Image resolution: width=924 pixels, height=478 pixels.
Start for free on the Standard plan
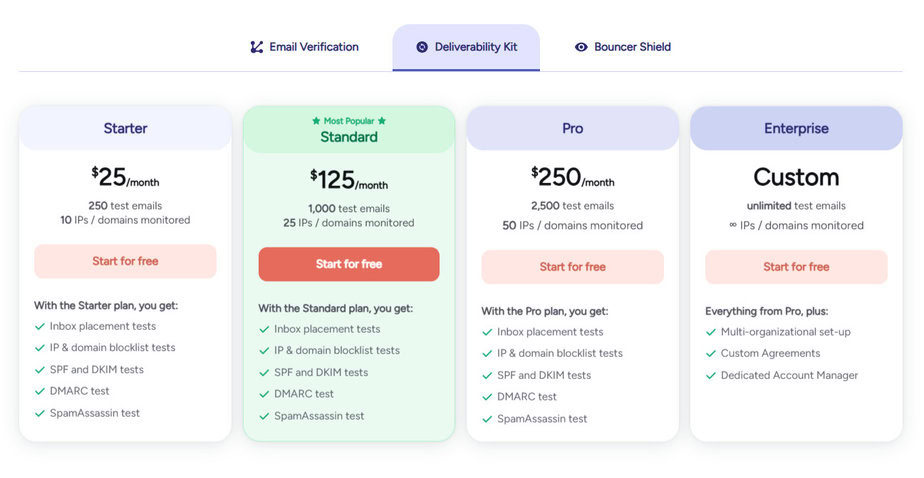[x=349, y=264]
